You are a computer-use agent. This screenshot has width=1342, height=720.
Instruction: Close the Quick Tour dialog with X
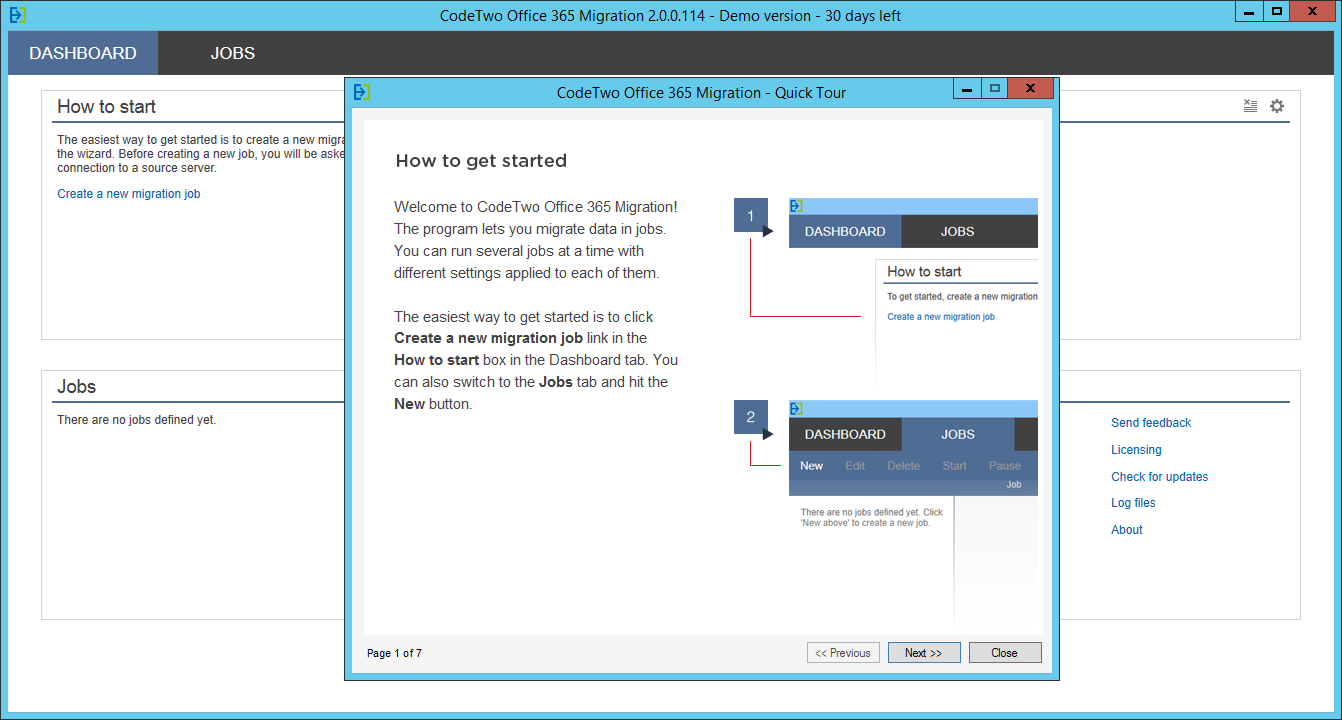pyautogui.click(x=1031, y=89)
